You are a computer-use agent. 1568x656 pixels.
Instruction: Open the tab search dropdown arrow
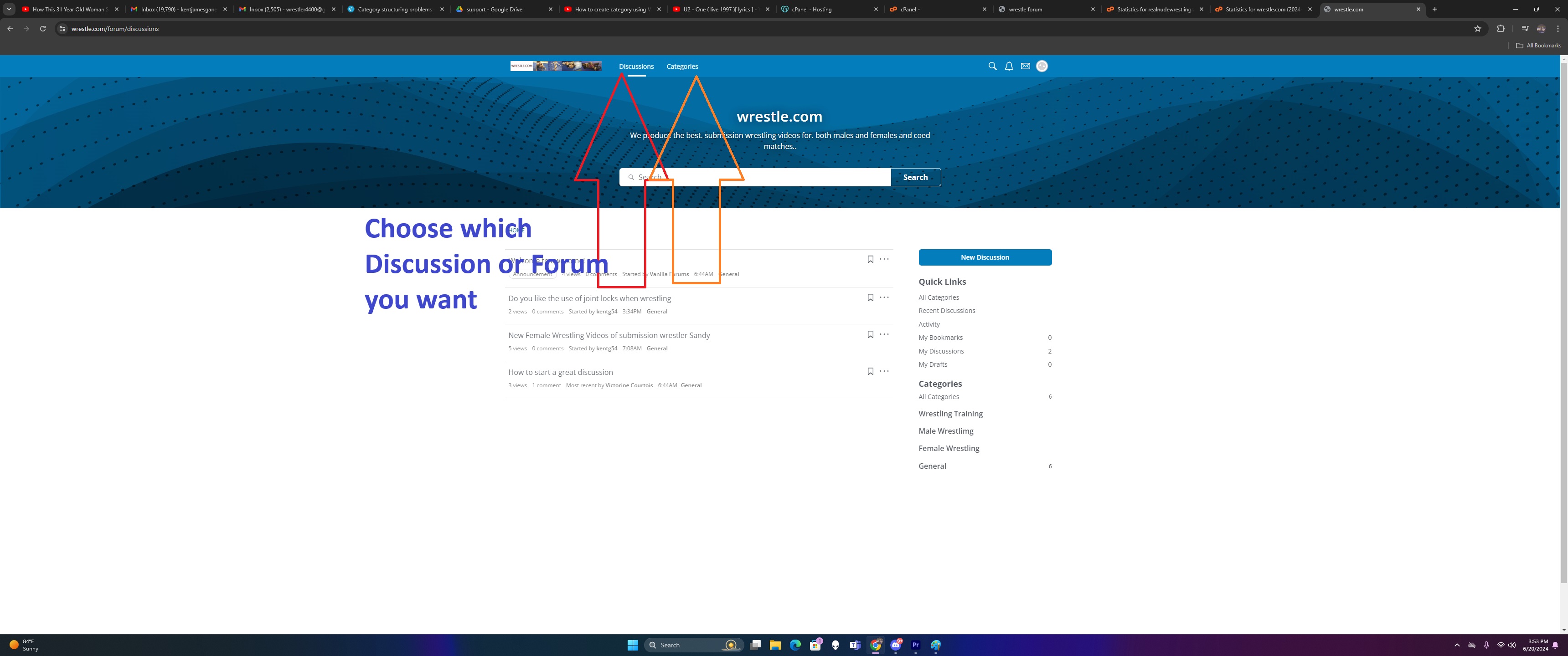click(x=9, y=9)
